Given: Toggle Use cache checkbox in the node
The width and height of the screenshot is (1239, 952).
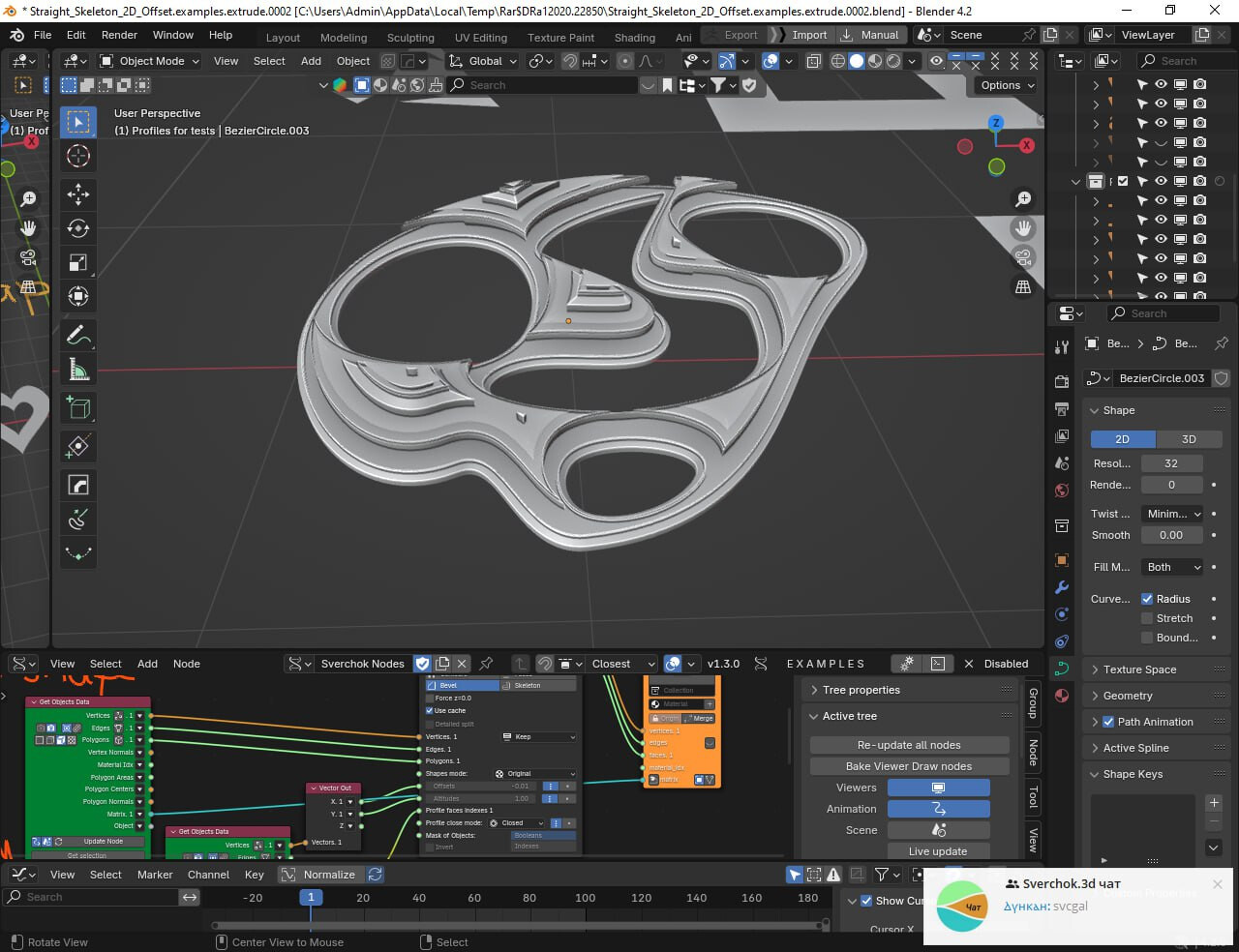Looking at the screenshot, I should 430,710.
